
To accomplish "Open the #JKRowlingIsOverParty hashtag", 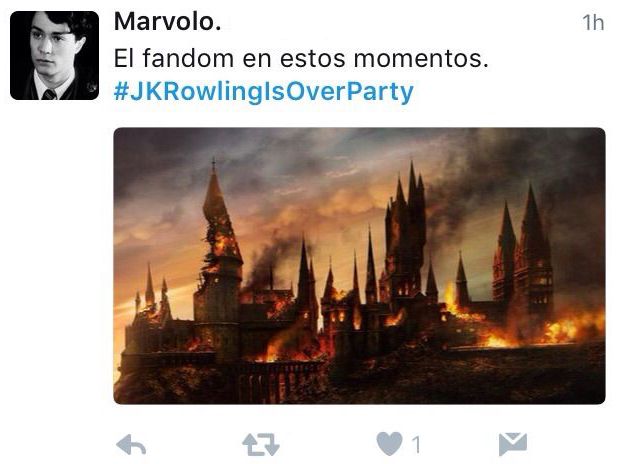I will coord(264,92).
